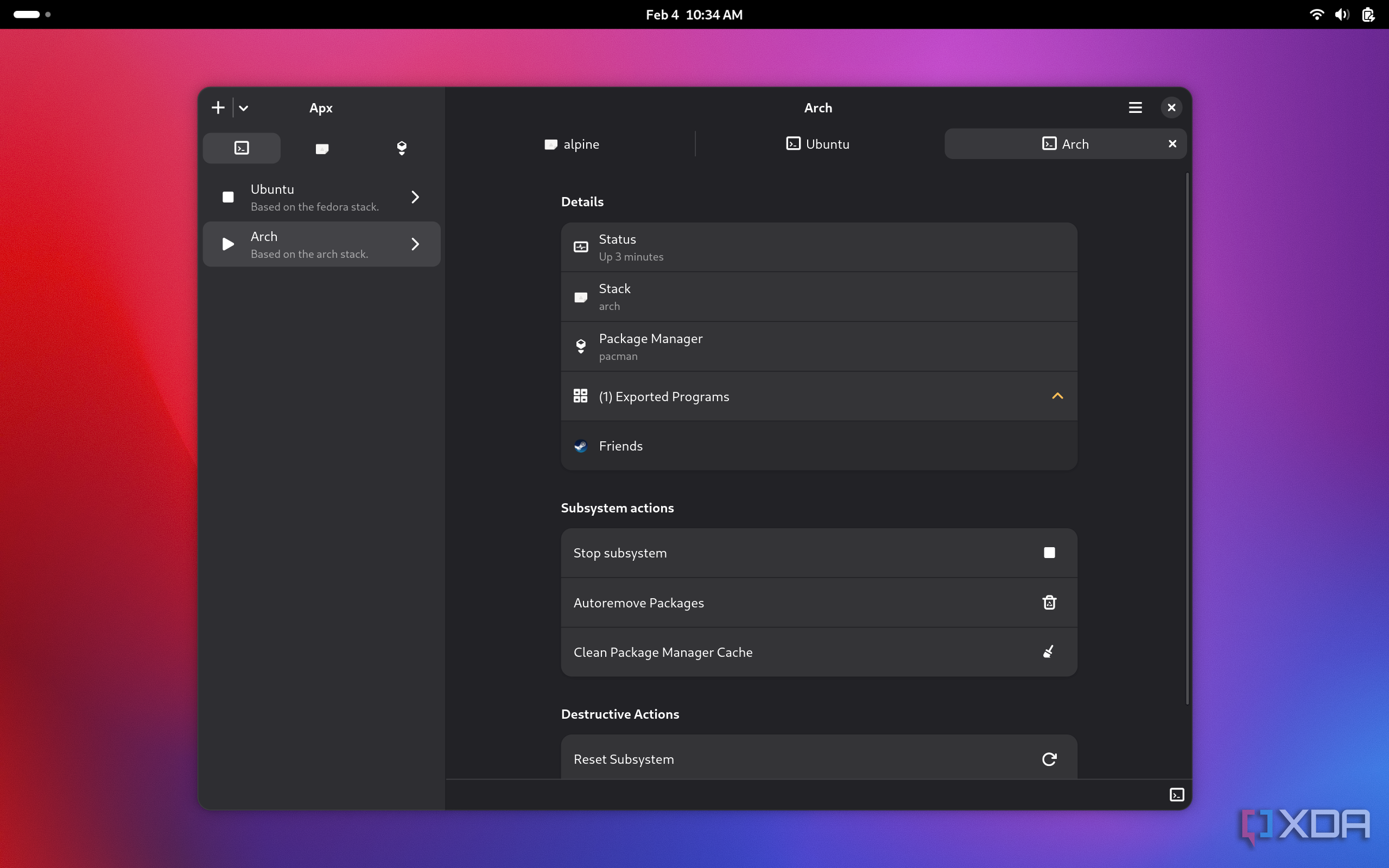1389x868 pixels.
Task: Click the stop square icon in Stop subsystem
Action: click(x=1049, y=553)
